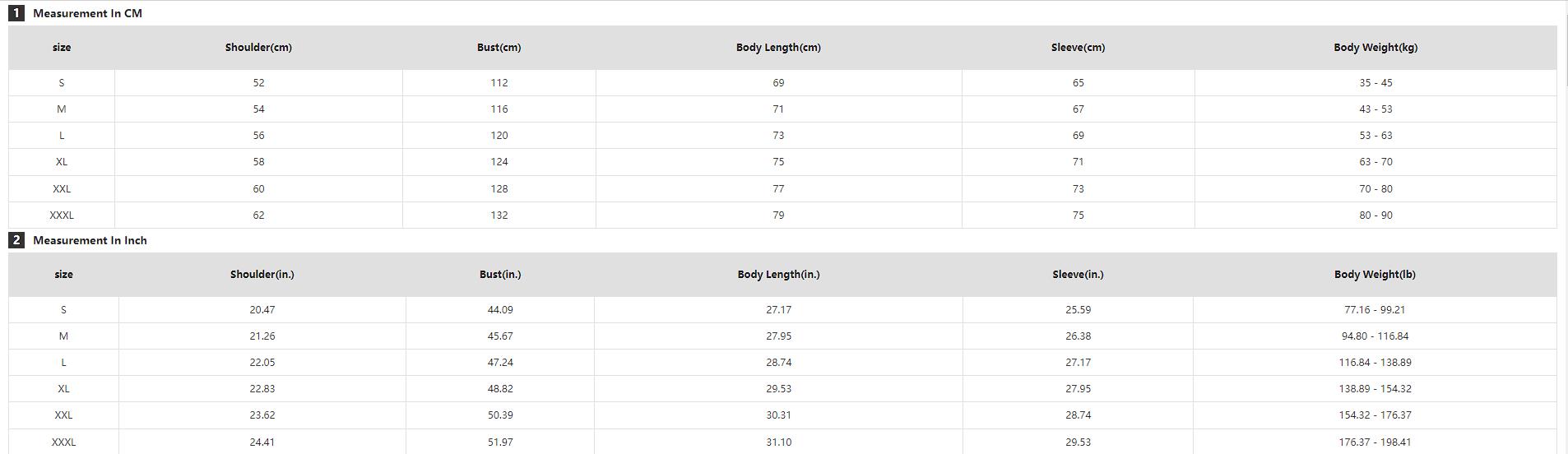Click the Sleeve(cm) column header

click(x=1078, y=48)
